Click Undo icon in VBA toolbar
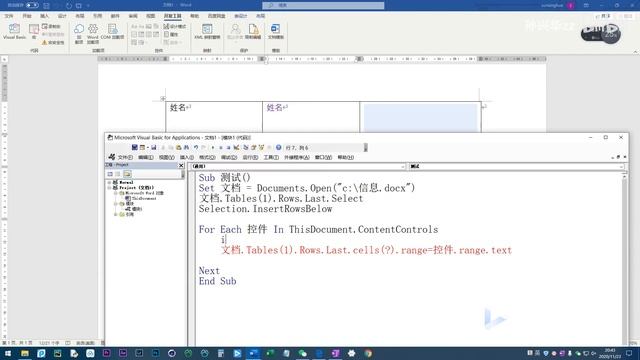 196,147
